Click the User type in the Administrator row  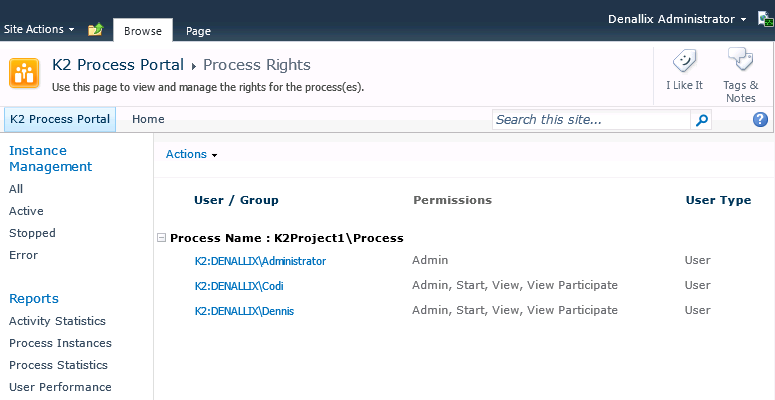click(697, 260)
